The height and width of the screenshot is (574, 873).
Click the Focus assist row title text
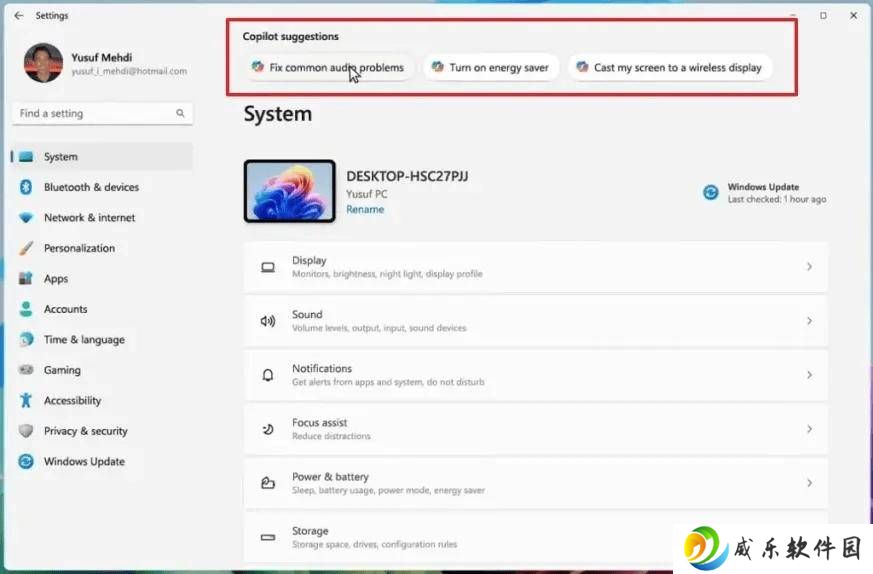coord(319,423)
